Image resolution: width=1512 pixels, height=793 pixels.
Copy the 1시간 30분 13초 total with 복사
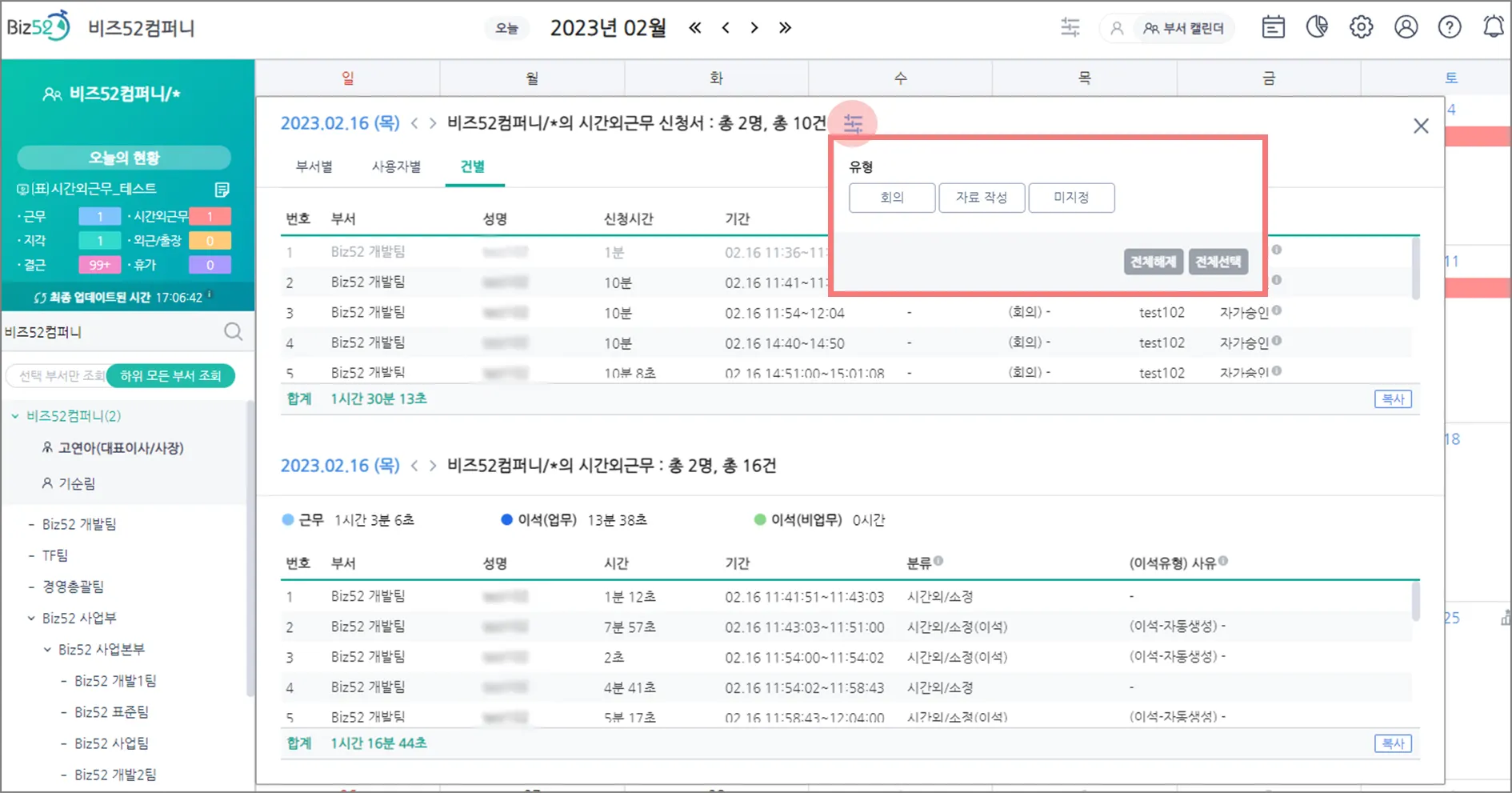coord(1393,399)
